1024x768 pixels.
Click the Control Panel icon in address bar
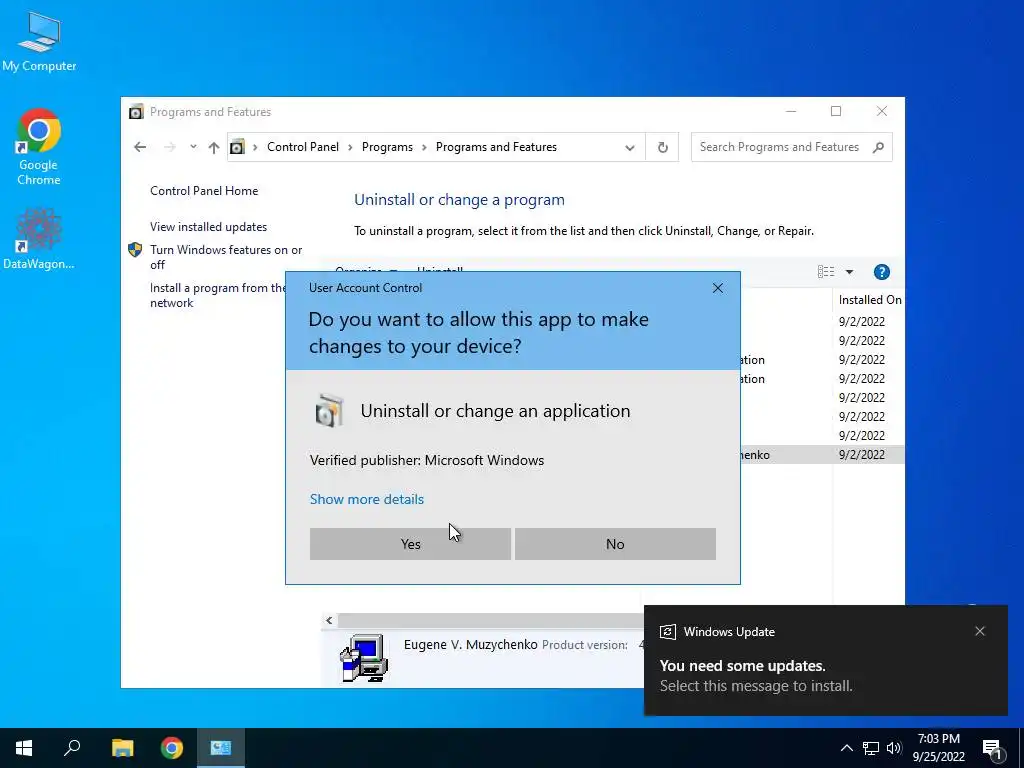[237, 147]
